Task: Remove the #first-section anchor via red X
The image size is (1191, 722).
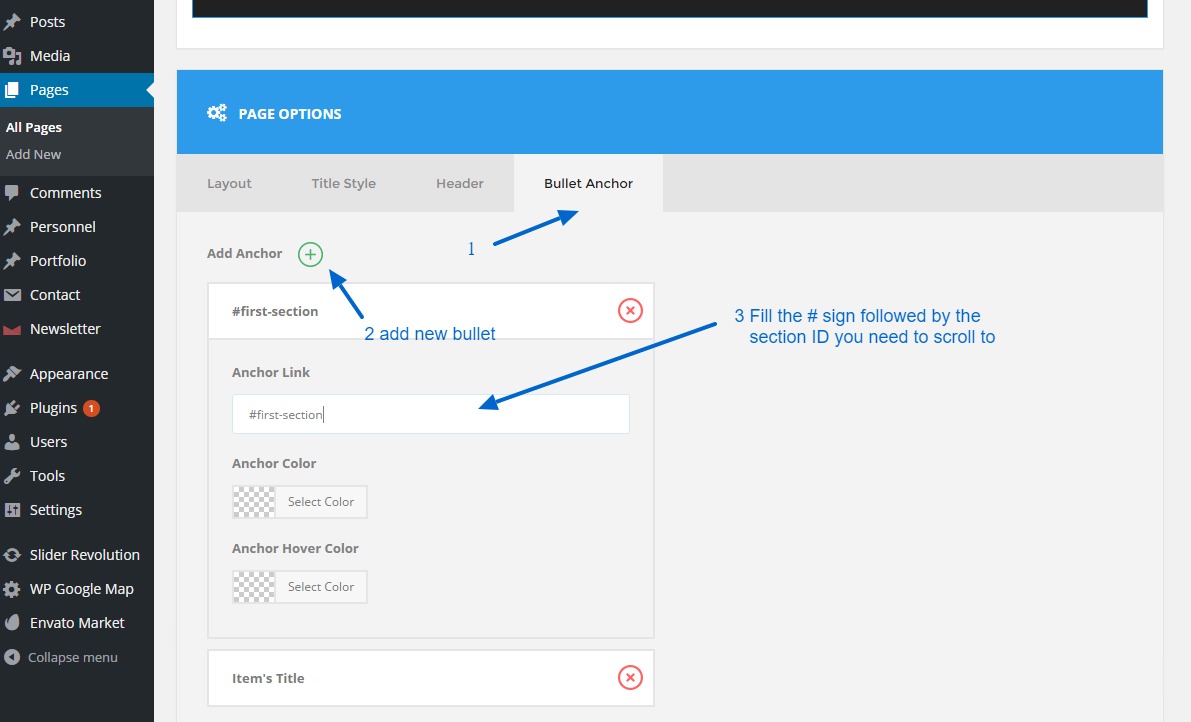Action: pyautogui.click(x=630, y=311)
